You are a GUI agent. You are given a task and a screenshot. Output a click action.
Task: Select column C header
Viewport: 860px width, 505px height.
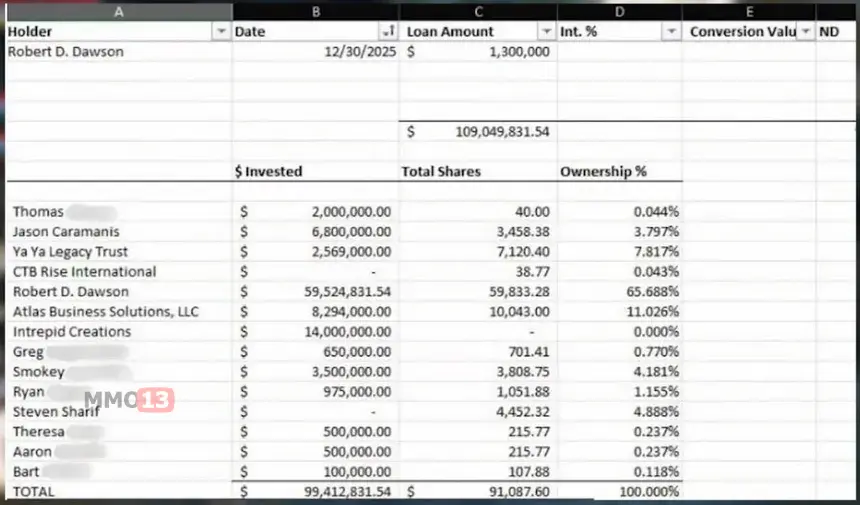[x=478, y=12]
